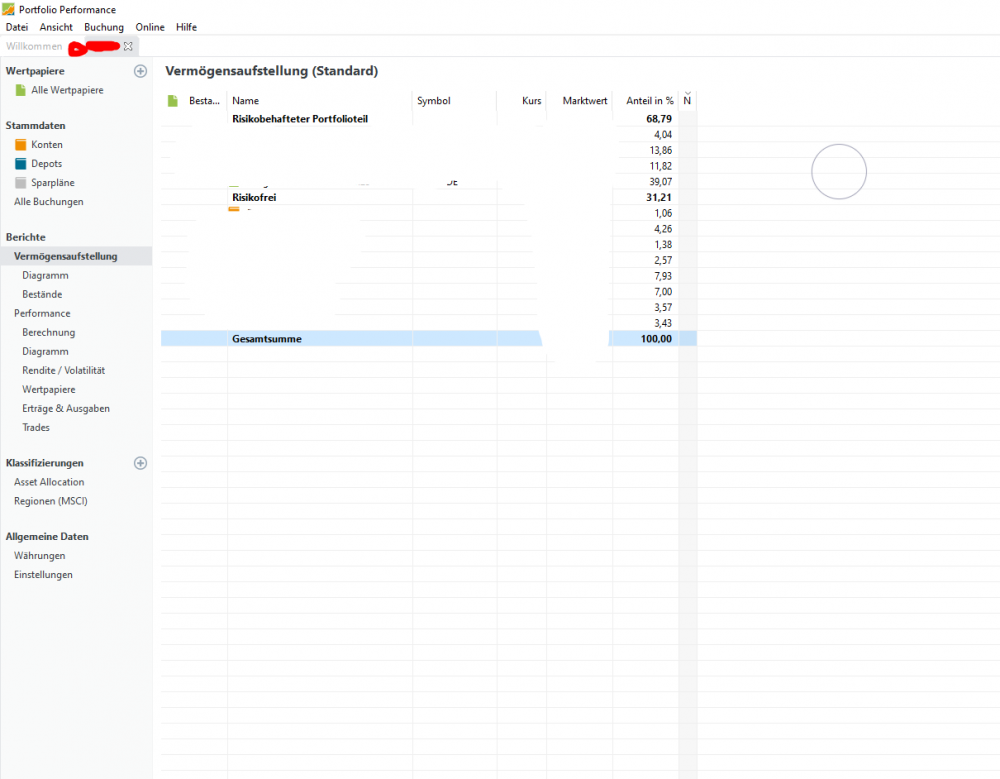This screenshot has width=1000, height=779.
Task: Sort by Name column header
Action: click(319, 101)
